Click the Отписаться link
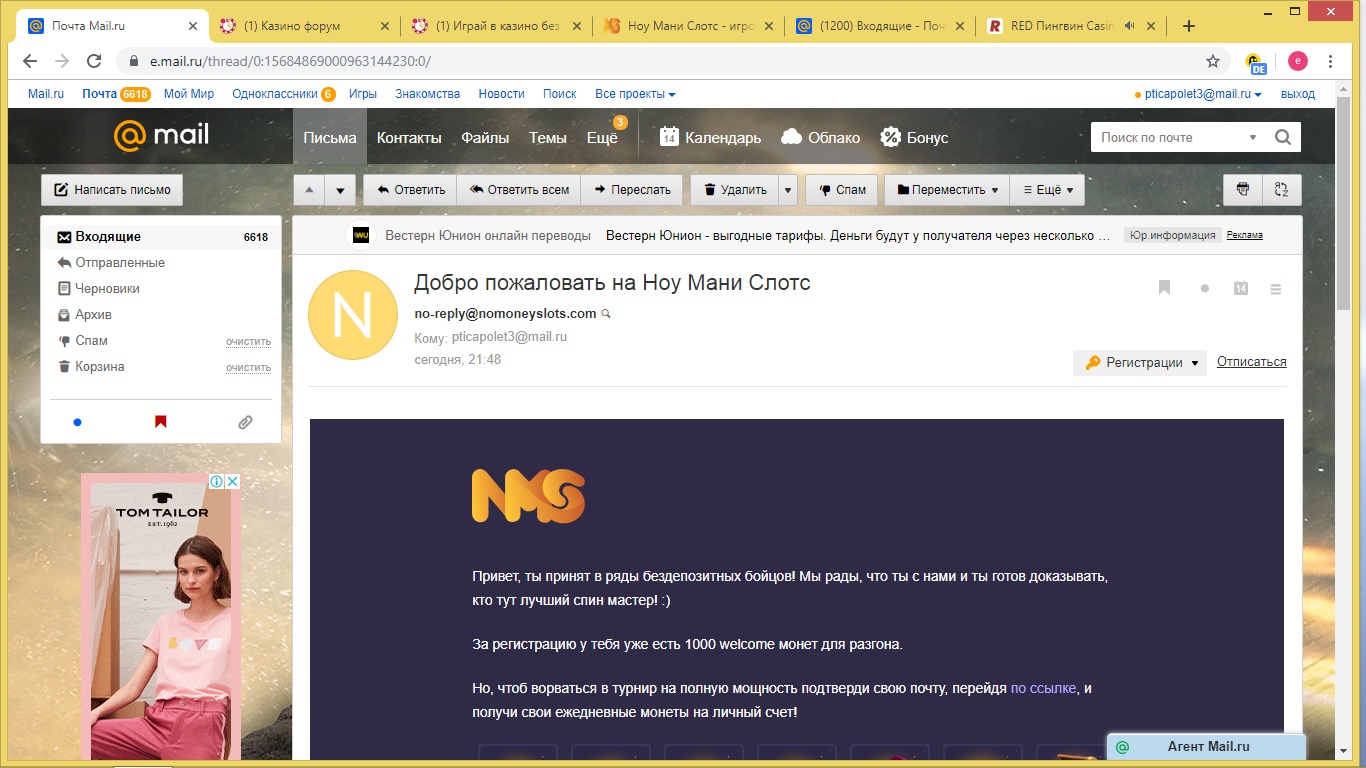Screen dimensions: 1366x768 1252,362
